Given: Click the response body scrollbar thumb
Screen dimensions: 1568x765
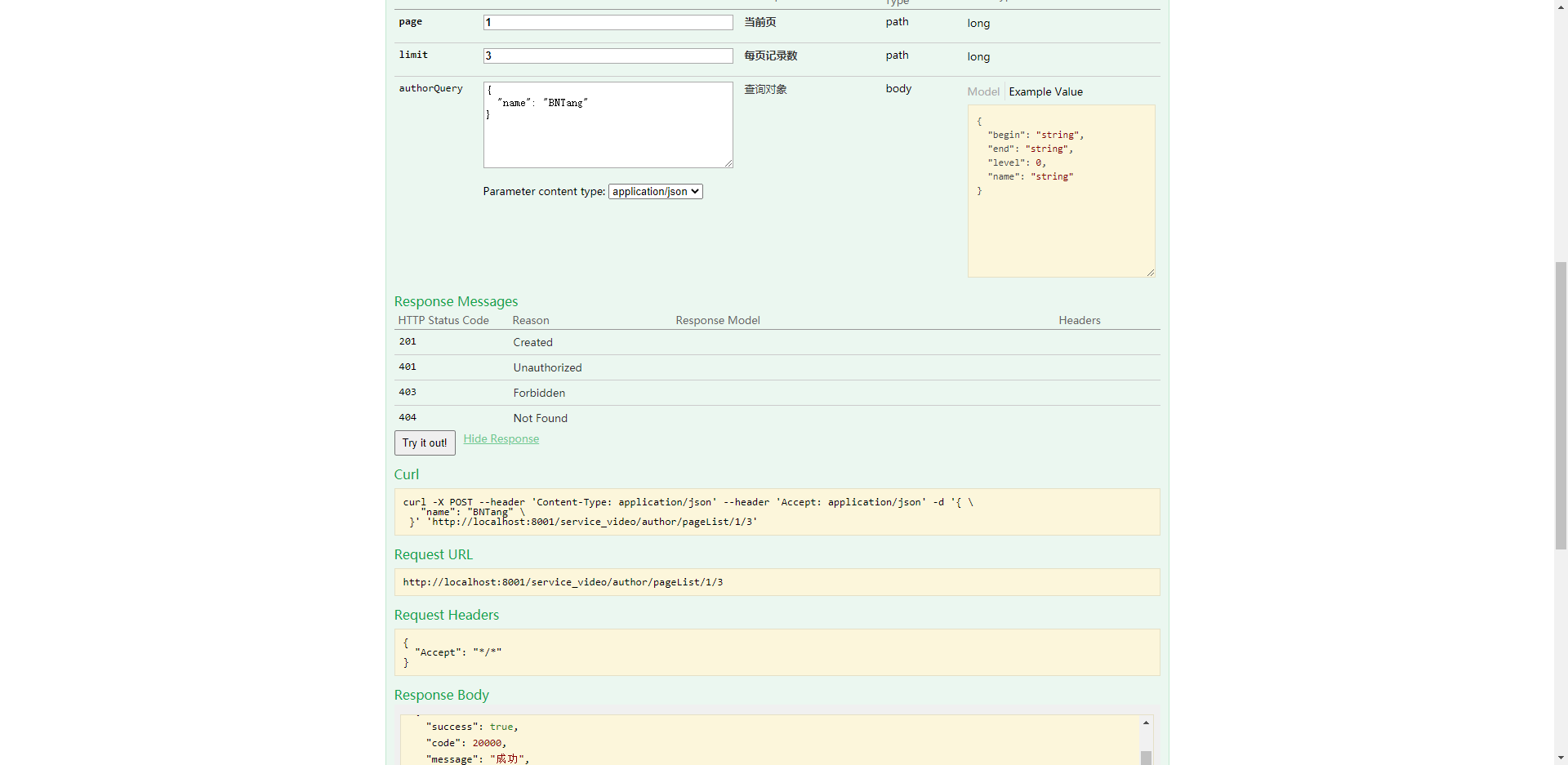Looking at the screenshot, I should pyautogui.click(x=1146, y=758).
